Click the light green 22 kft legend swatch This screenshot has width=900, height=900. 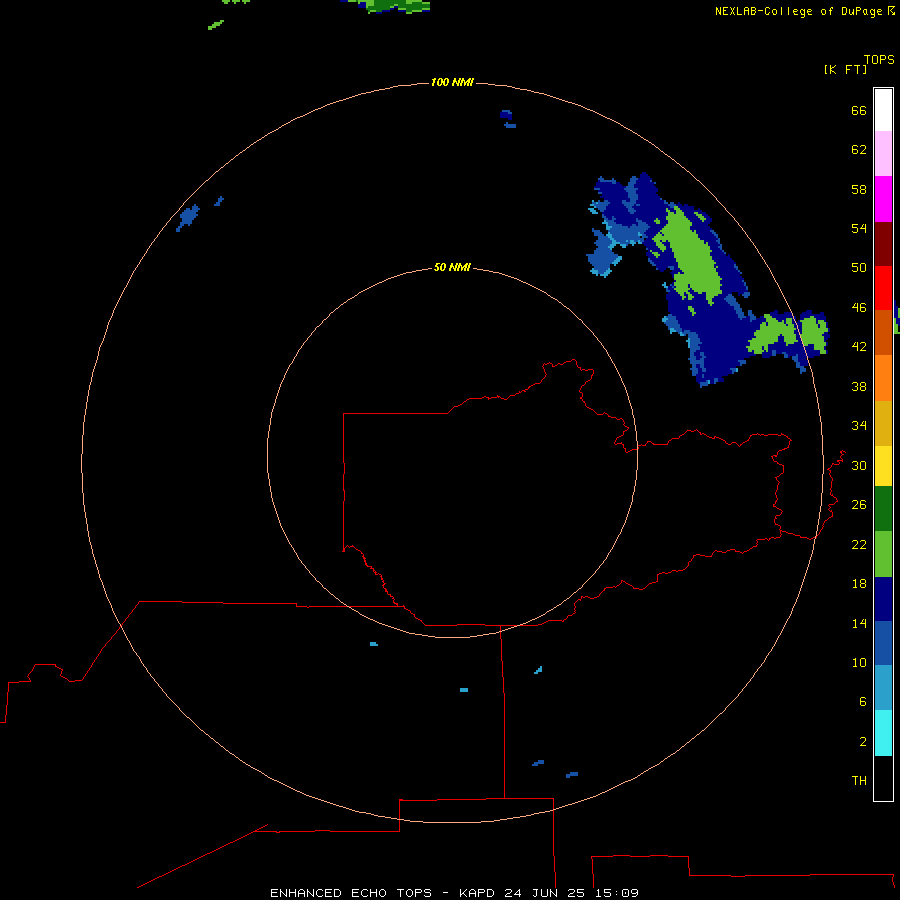[883, 554]
